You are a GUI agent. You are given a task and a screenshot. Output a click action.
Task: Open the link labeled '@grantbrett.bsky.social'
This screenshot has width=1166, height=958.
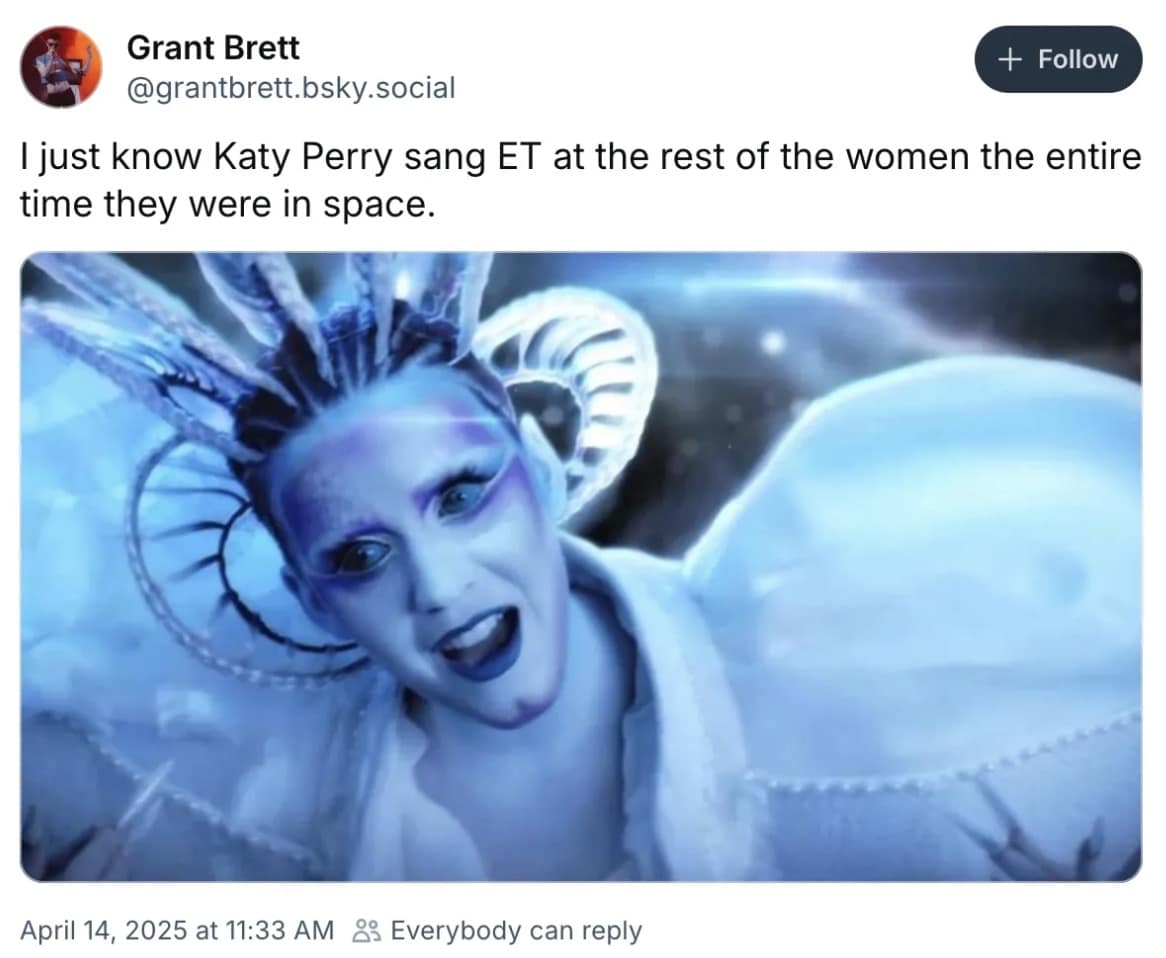(x=290, y=88)
